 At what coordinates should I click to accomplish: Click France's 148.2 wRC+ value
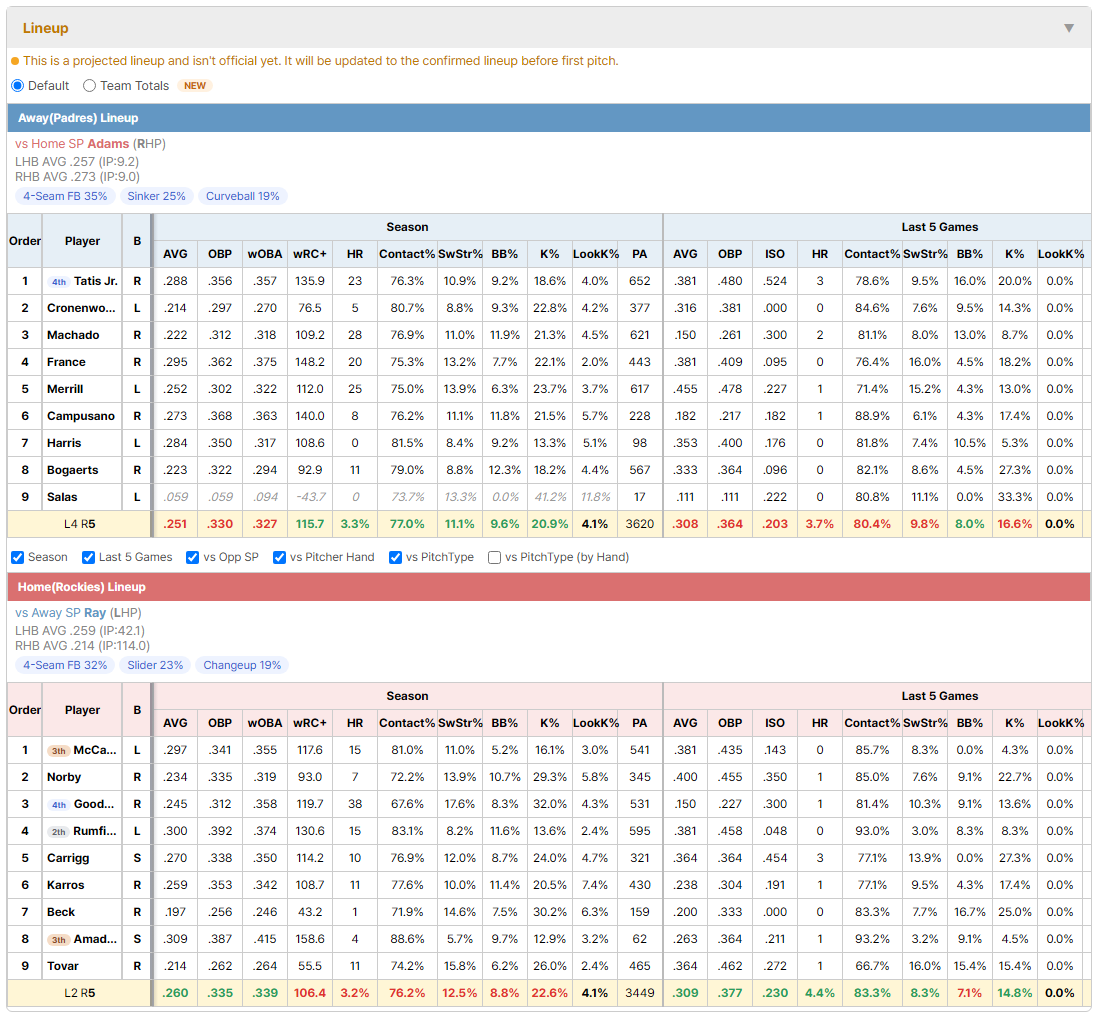[310, 363]
